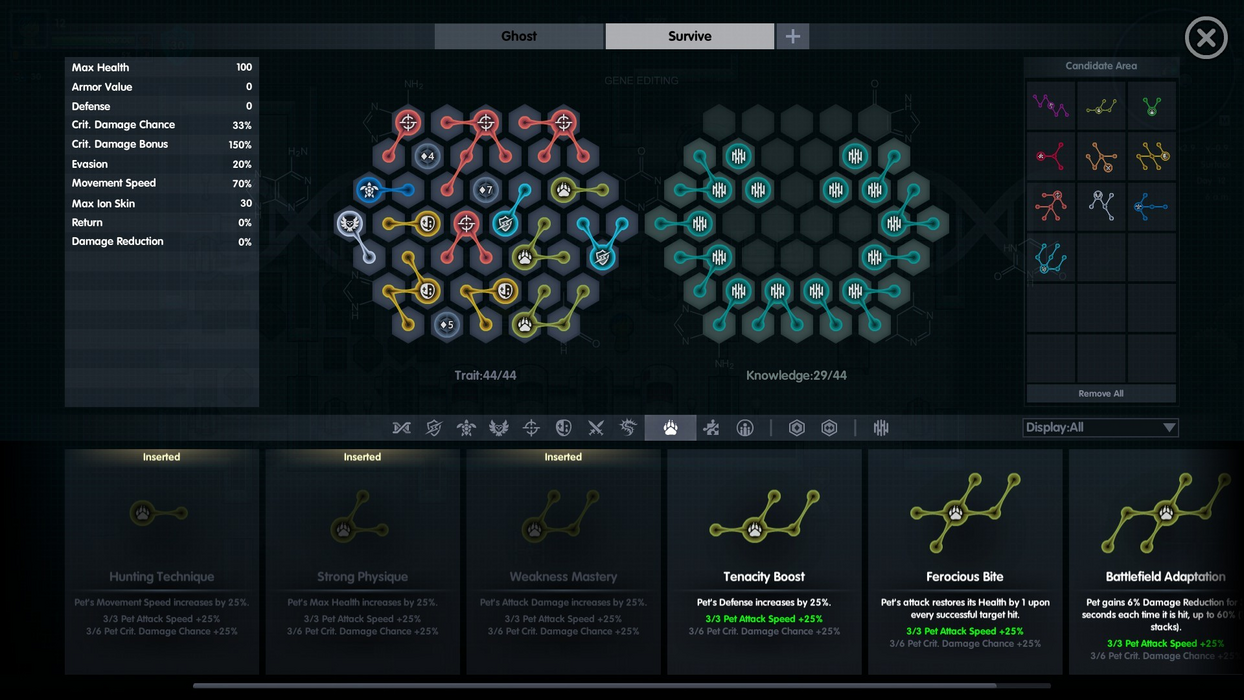
Task: Select the cyan candidate gene
Action: tap(1050, 258)
